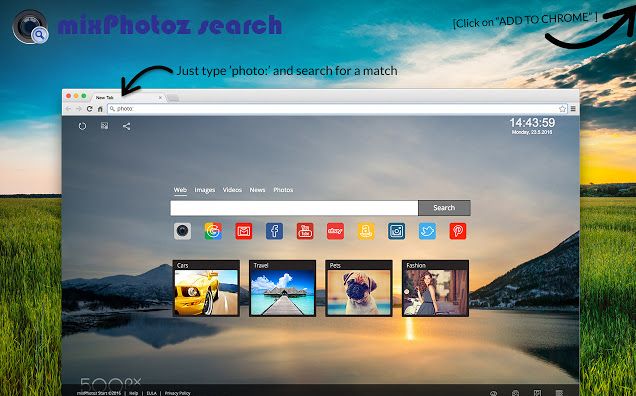Open the YouTube shortcut icon
Image resolution: width=636 pixels, height=396 pixels.
(x=305, y=231)
